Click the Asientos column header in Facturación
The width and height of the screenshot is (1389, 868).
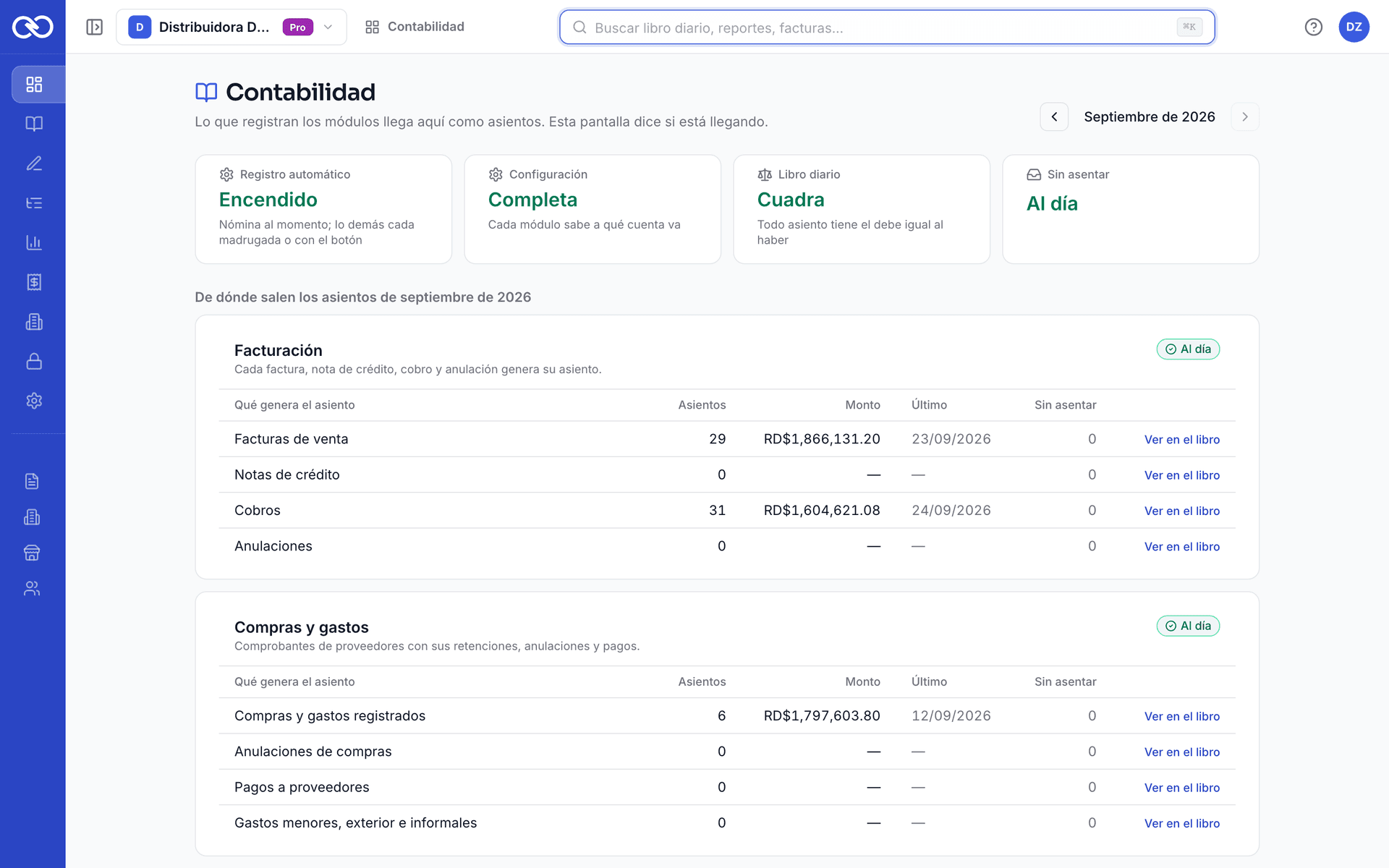702,405
